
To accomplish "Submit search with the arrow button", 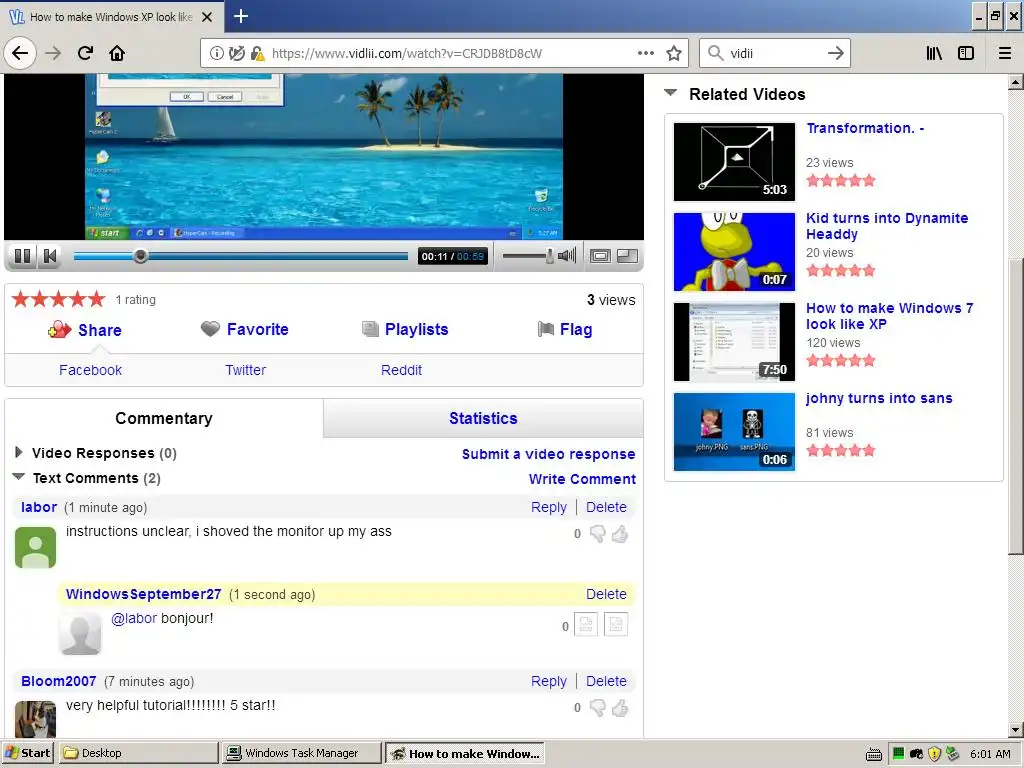I will tap(835, 53).
